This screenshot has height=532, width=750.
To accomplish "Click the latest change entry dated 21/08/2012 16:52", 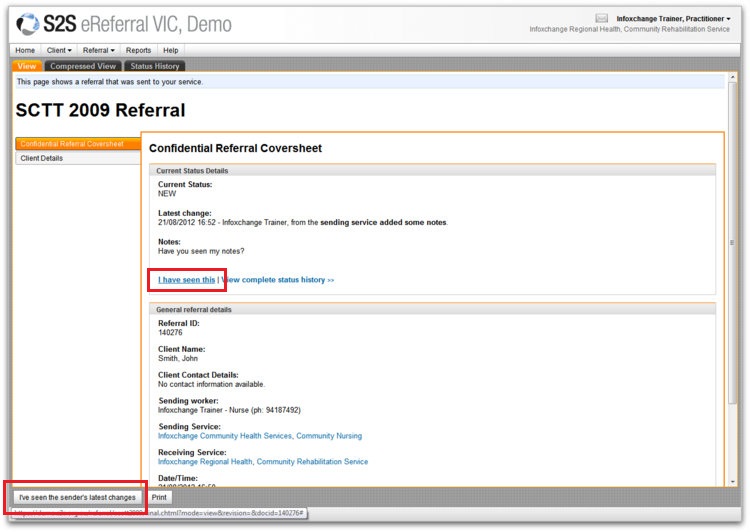I will pos(303,222).
